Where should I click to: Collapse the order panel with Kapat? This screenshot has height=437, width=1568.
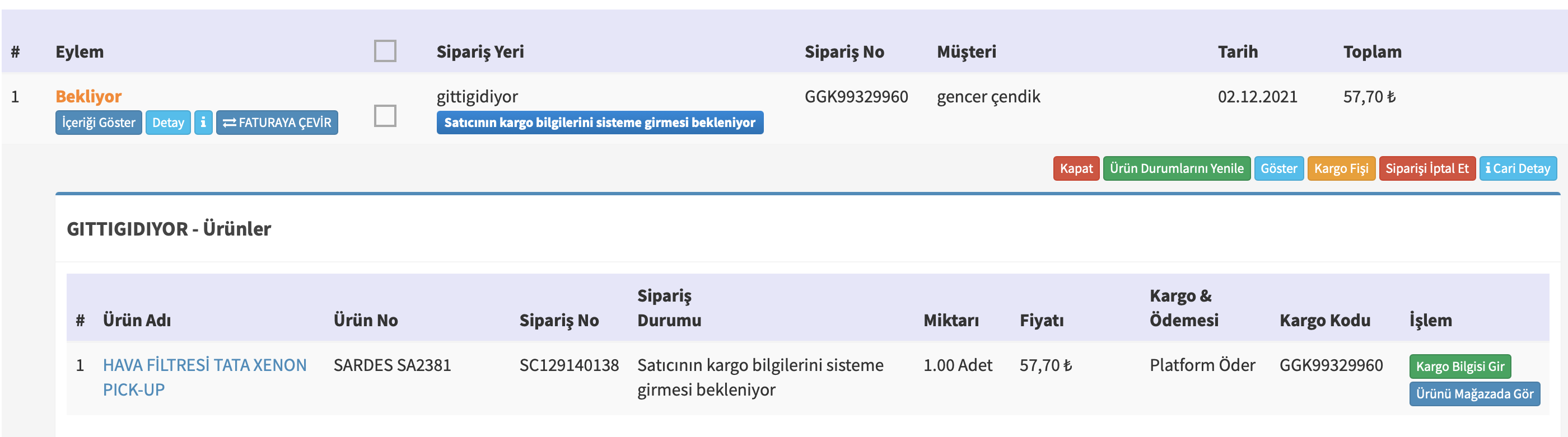click(x=1076, y=168)
